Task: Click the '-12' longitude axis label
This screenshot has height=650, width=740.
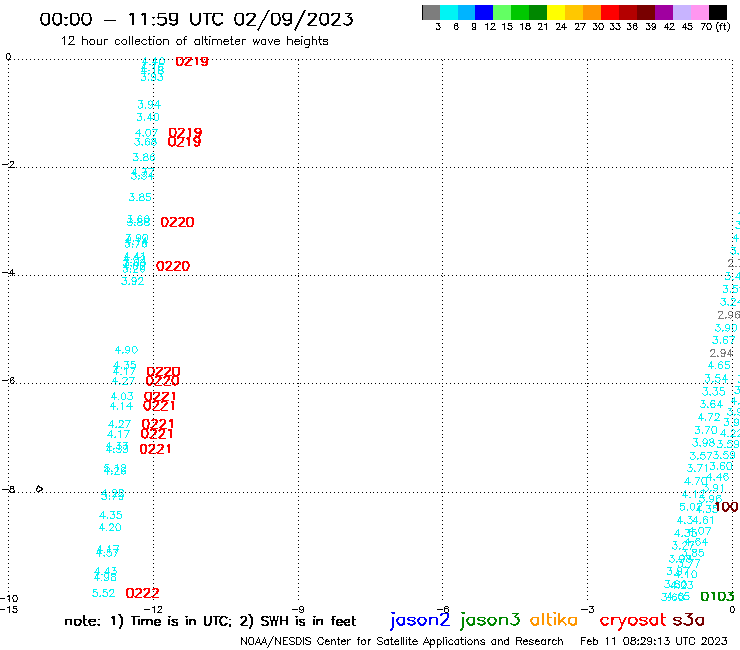Action: pyautogui.click(x=153, y=609)
